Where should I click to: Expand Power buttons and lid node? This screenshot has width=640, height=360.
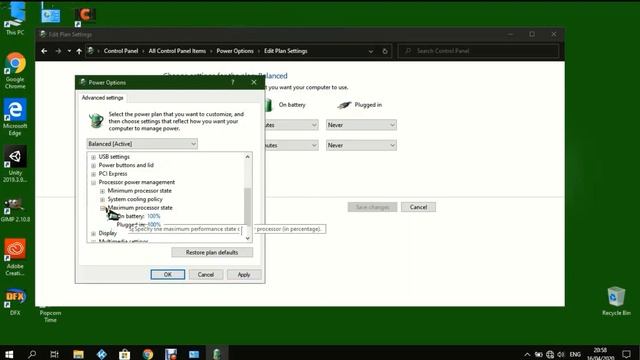93,165
